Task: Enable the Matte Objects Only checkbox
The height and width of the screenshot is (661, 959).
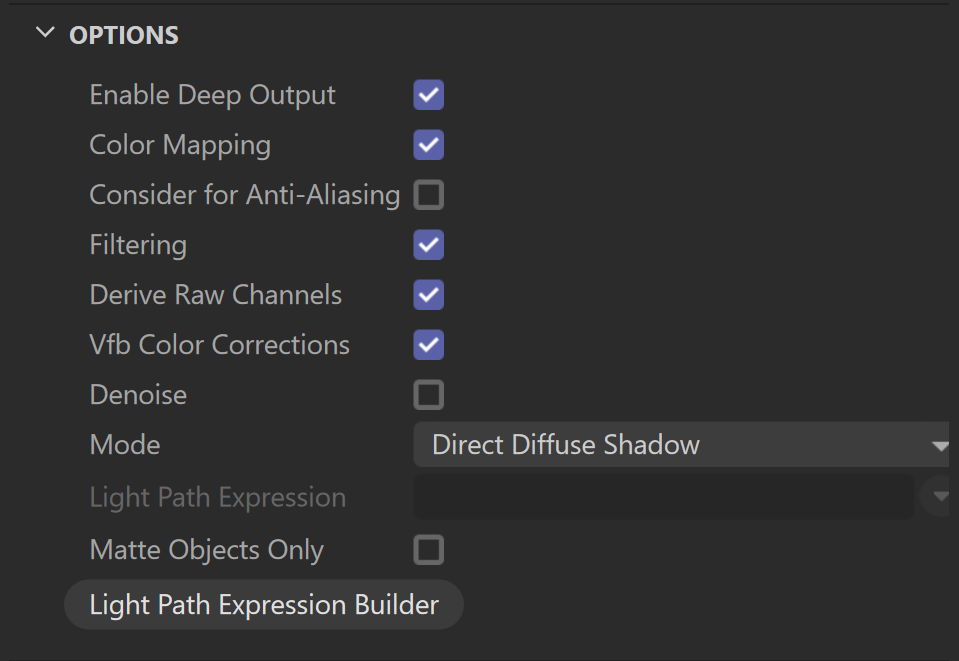Action: tap(429, 550)
